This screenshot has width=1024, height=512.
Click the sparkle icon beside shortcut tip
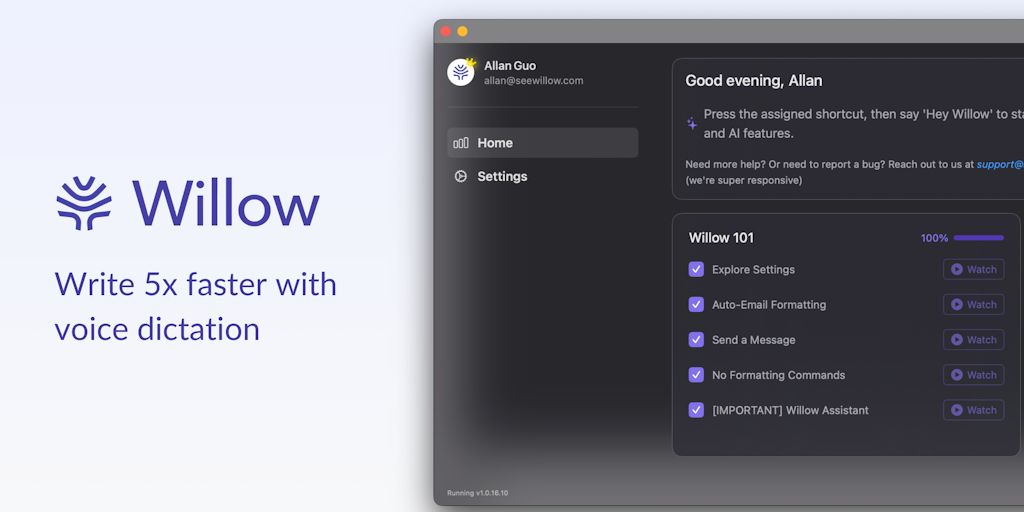tap(692, 123)
